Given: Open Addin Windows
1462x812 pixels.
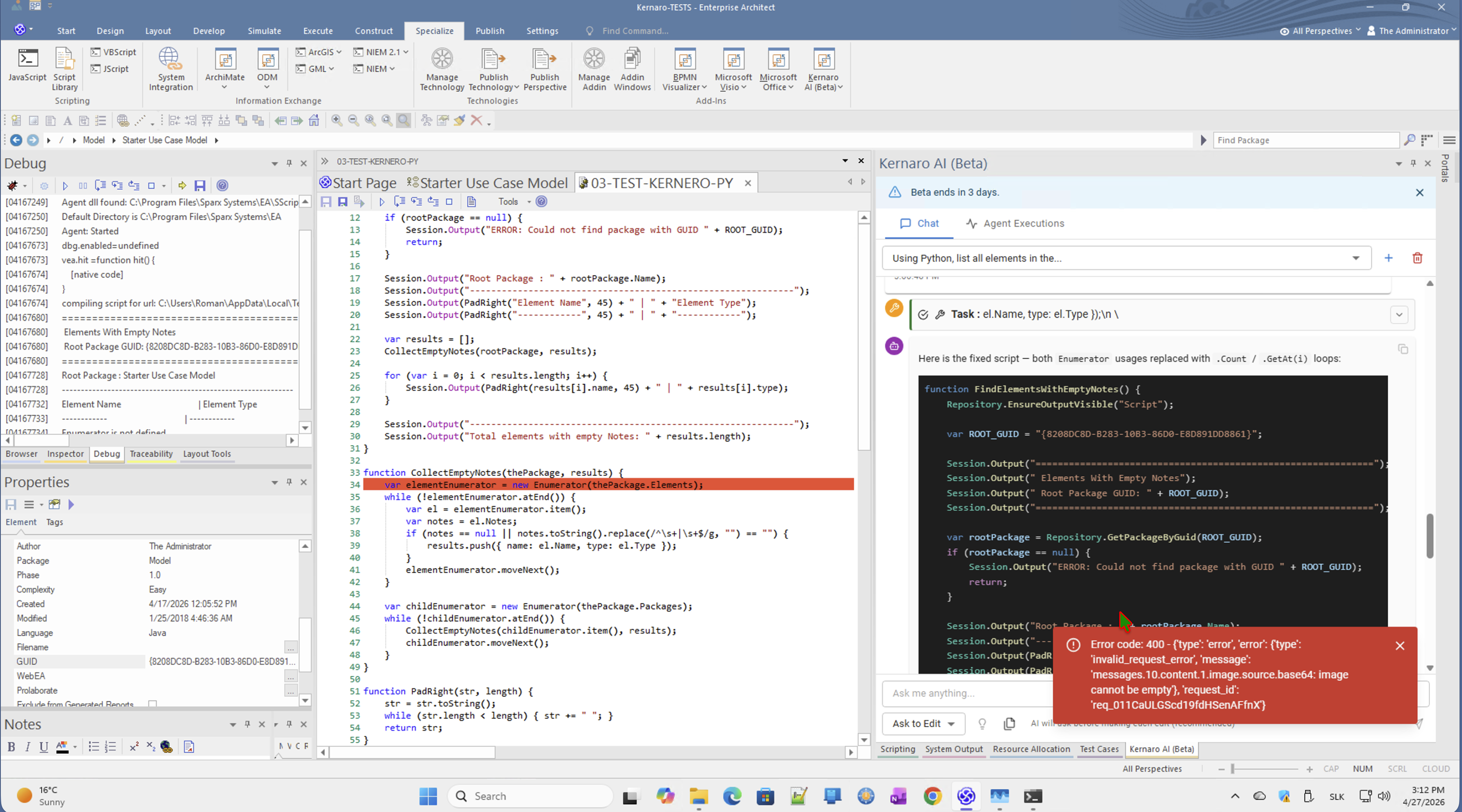Looking at the screenshot, I should [x=632, y=69].
